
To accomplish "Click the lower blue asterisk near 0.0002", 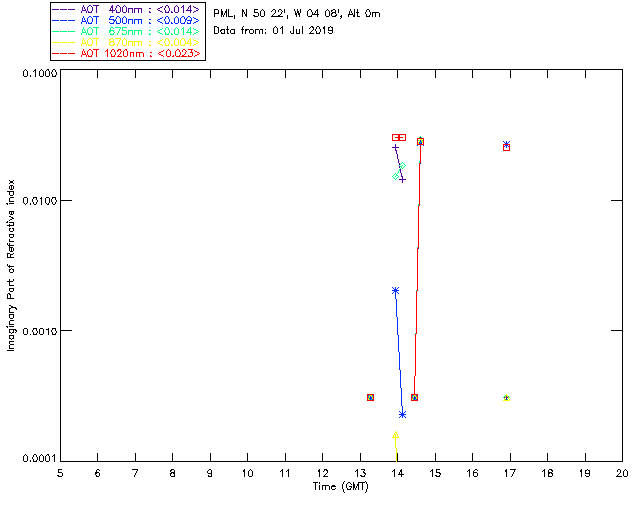I will (x=402, y=415).
